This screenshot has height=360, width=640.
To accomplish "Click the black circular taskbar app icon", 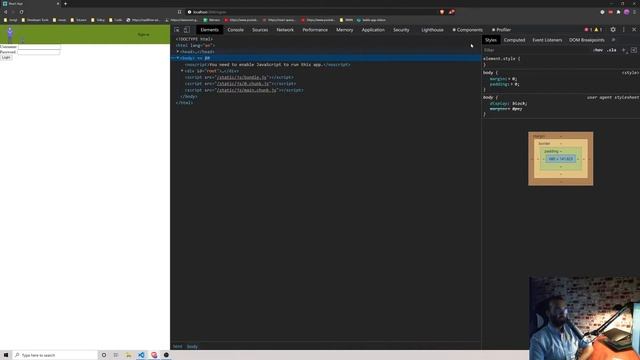I will [166, 355].
